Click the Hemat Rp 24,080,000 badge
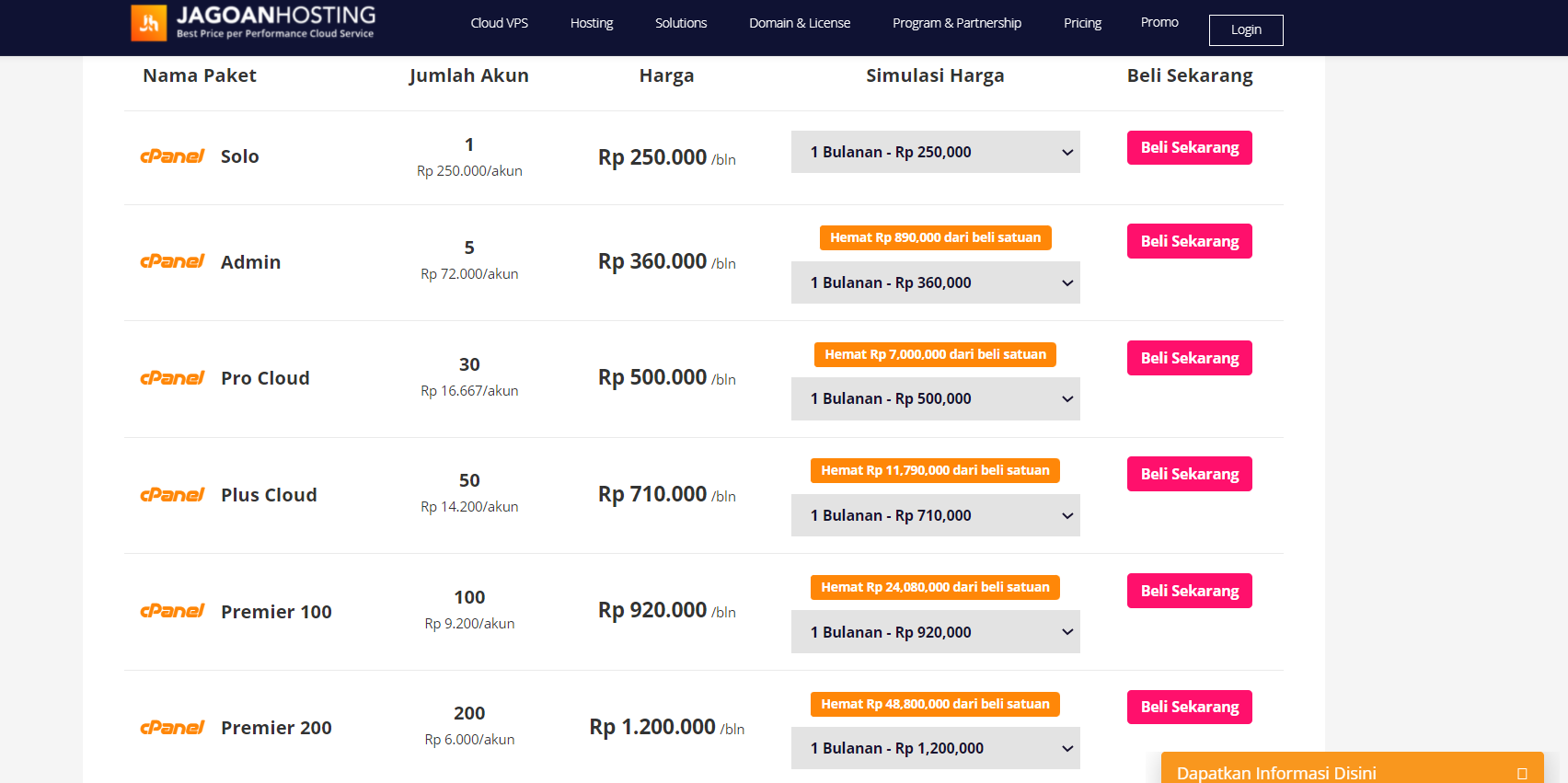The height and width of the screenshot is (783, 1568). [x=936, y=587]
